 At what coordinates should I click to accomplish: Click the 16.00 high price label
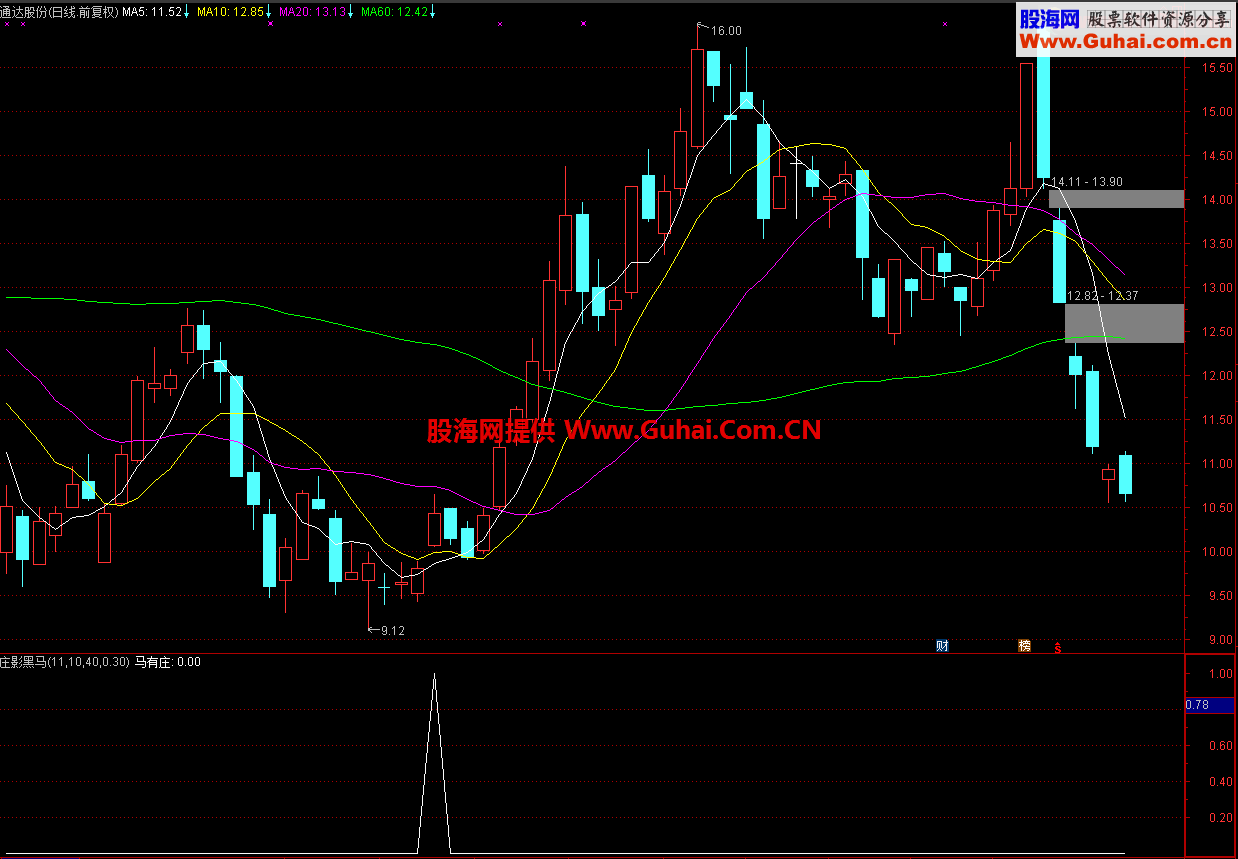[726, 31]
